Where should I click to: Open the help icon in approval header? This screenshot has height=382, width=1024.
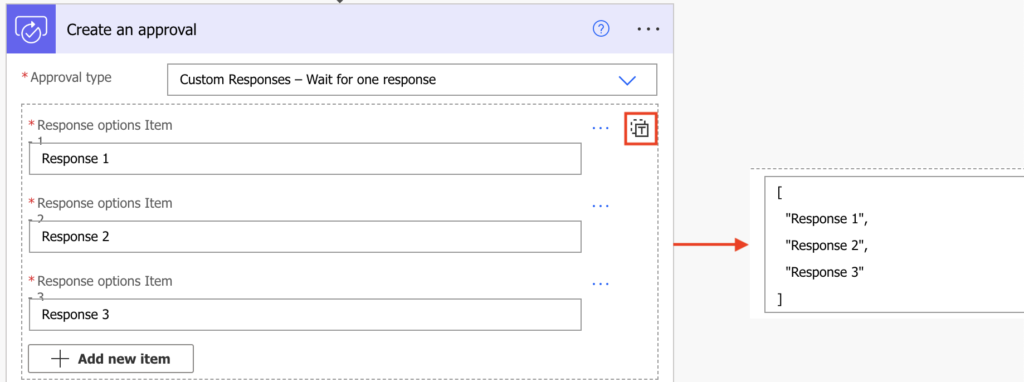(x=601, y=29)
